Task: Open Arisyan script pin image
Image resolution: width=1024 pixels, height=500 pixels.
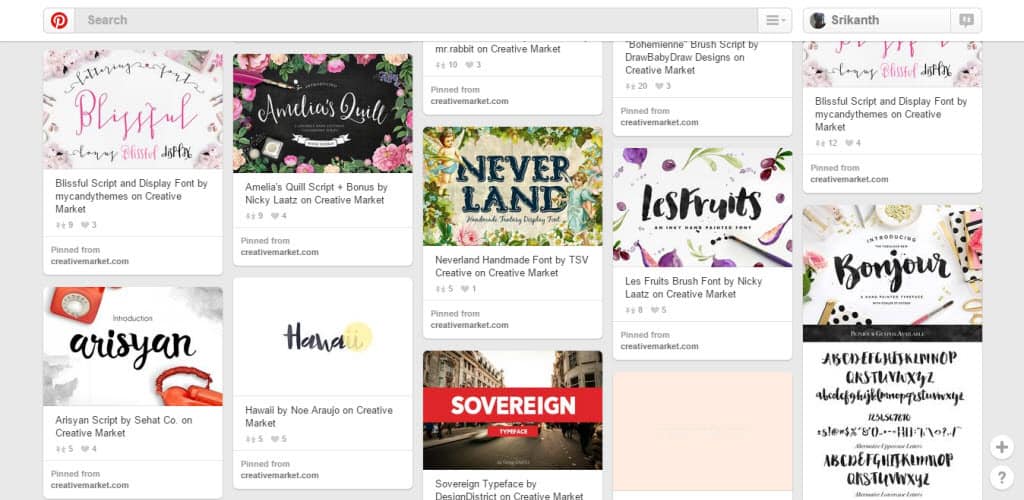Action: [x=133, y=347]
